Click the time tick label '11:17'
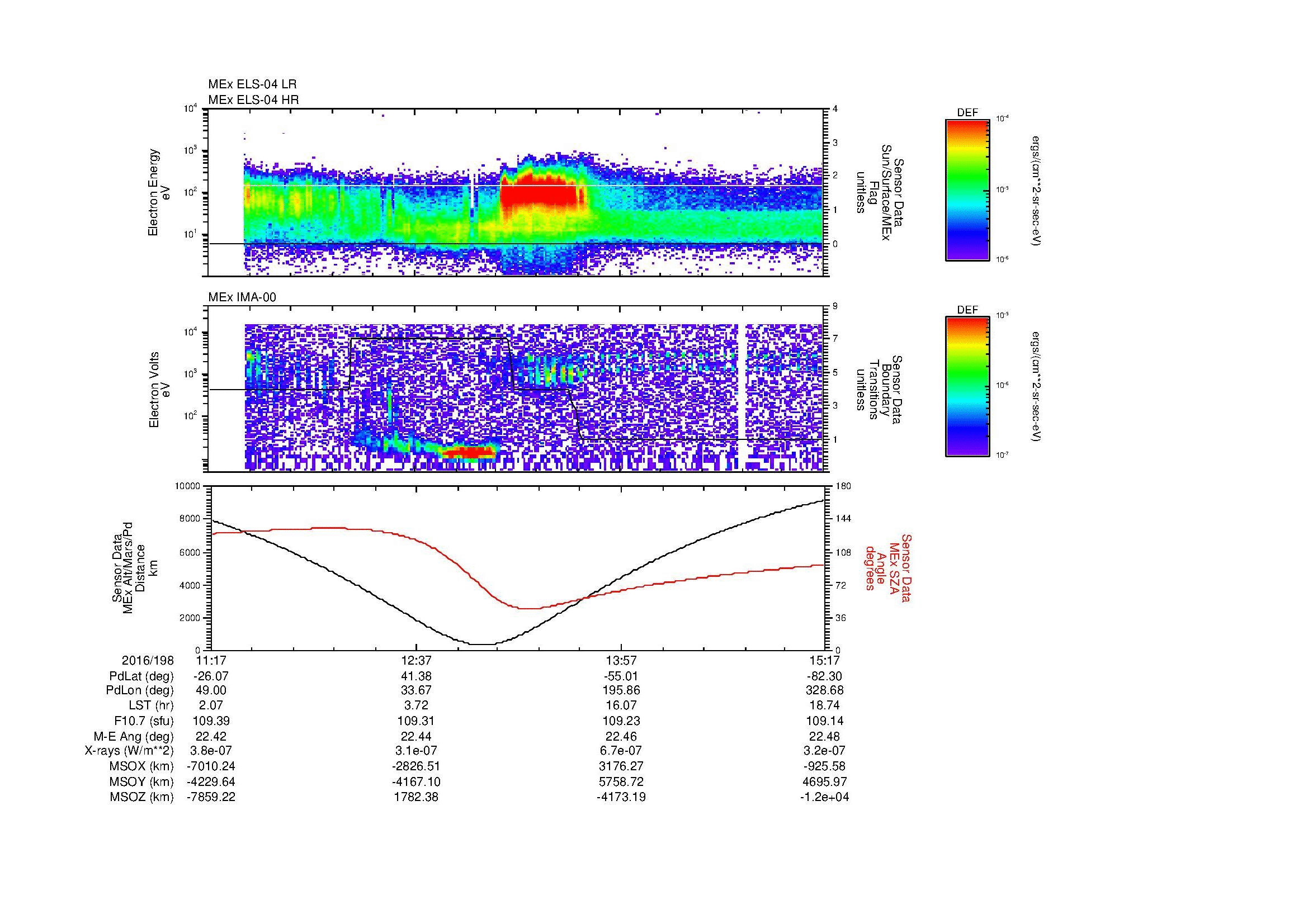The width and height of the screenshot is (1308, 924). 211,660
